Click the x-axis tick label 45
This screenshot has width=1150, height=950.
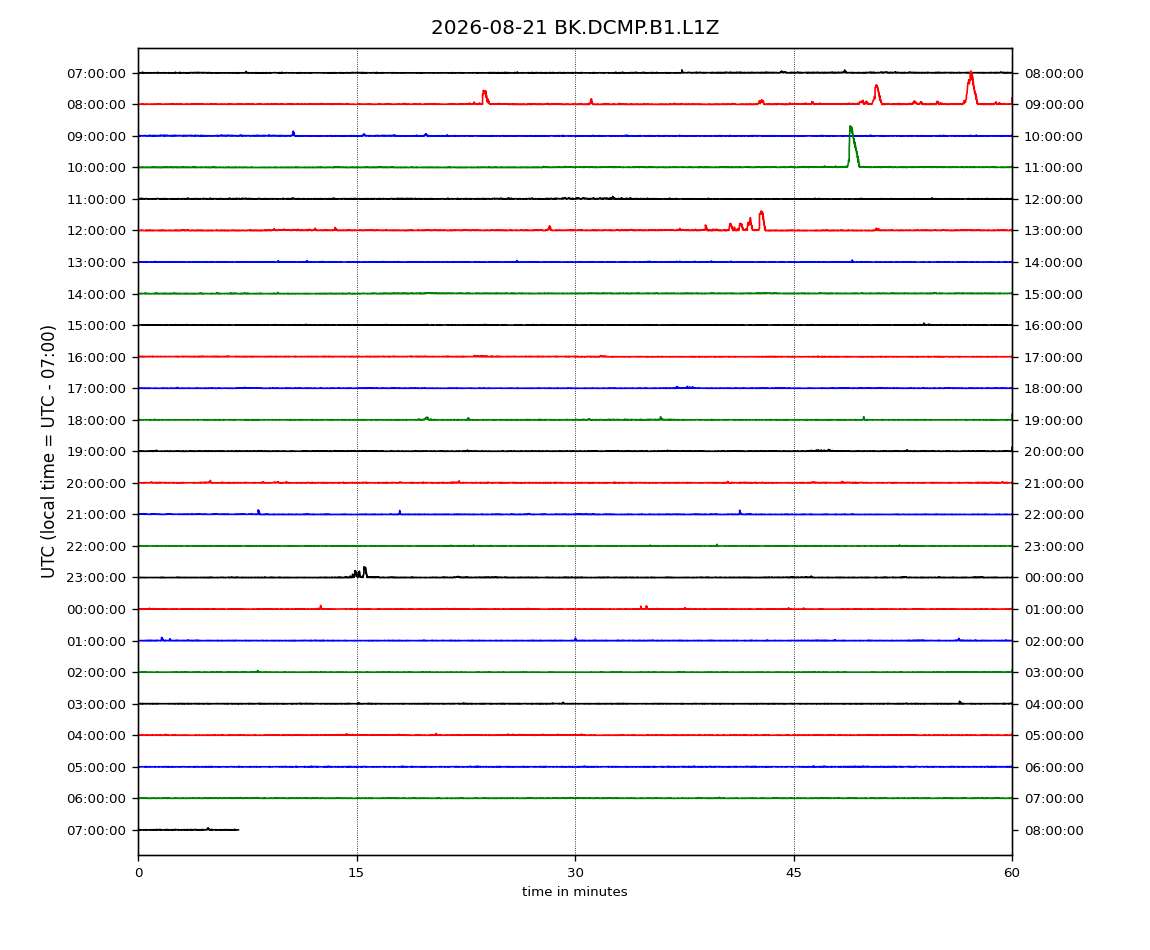(794, 873)
